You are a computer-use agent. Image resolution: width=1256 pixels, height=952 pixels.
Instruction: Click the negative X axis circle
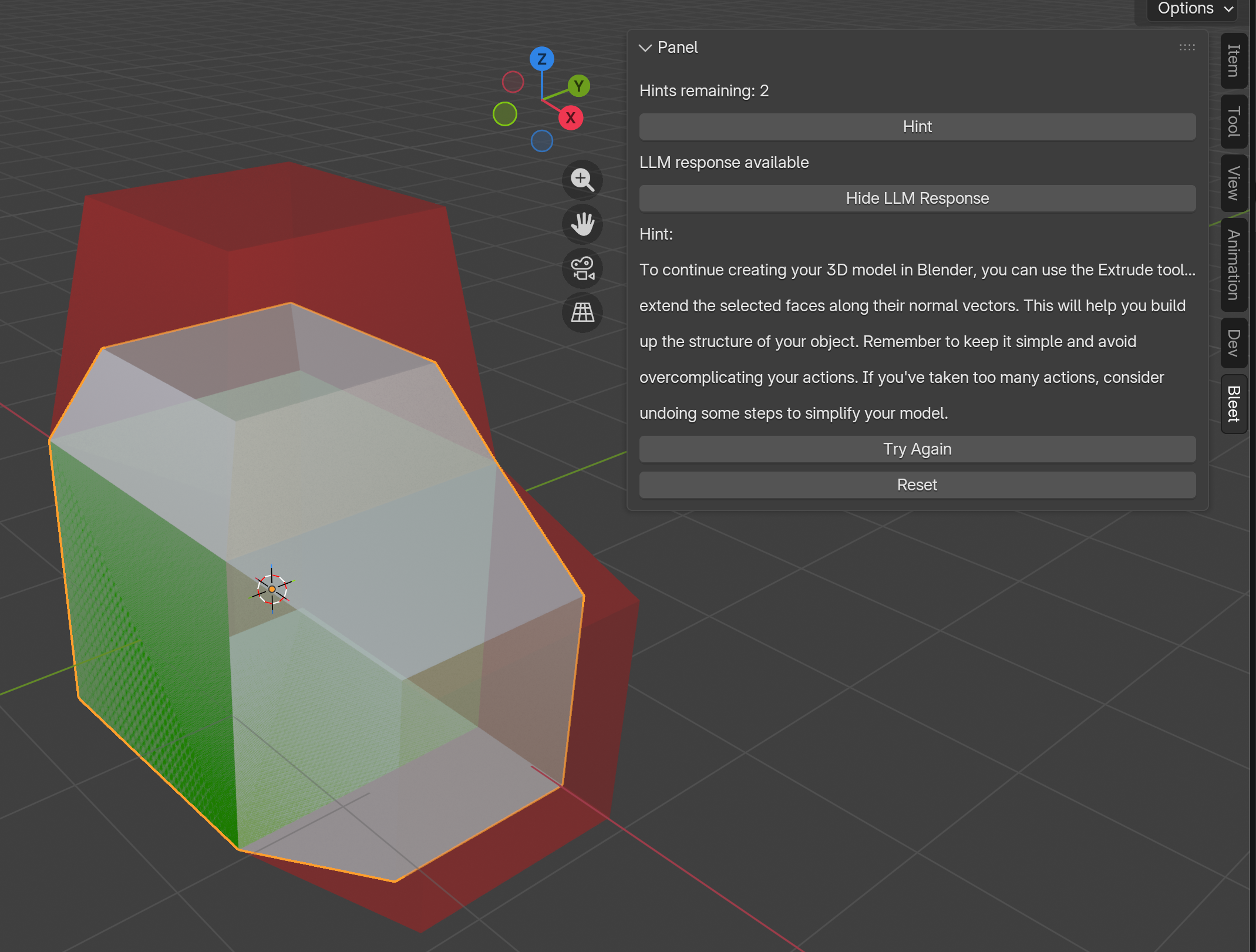[x=513, y=82]
